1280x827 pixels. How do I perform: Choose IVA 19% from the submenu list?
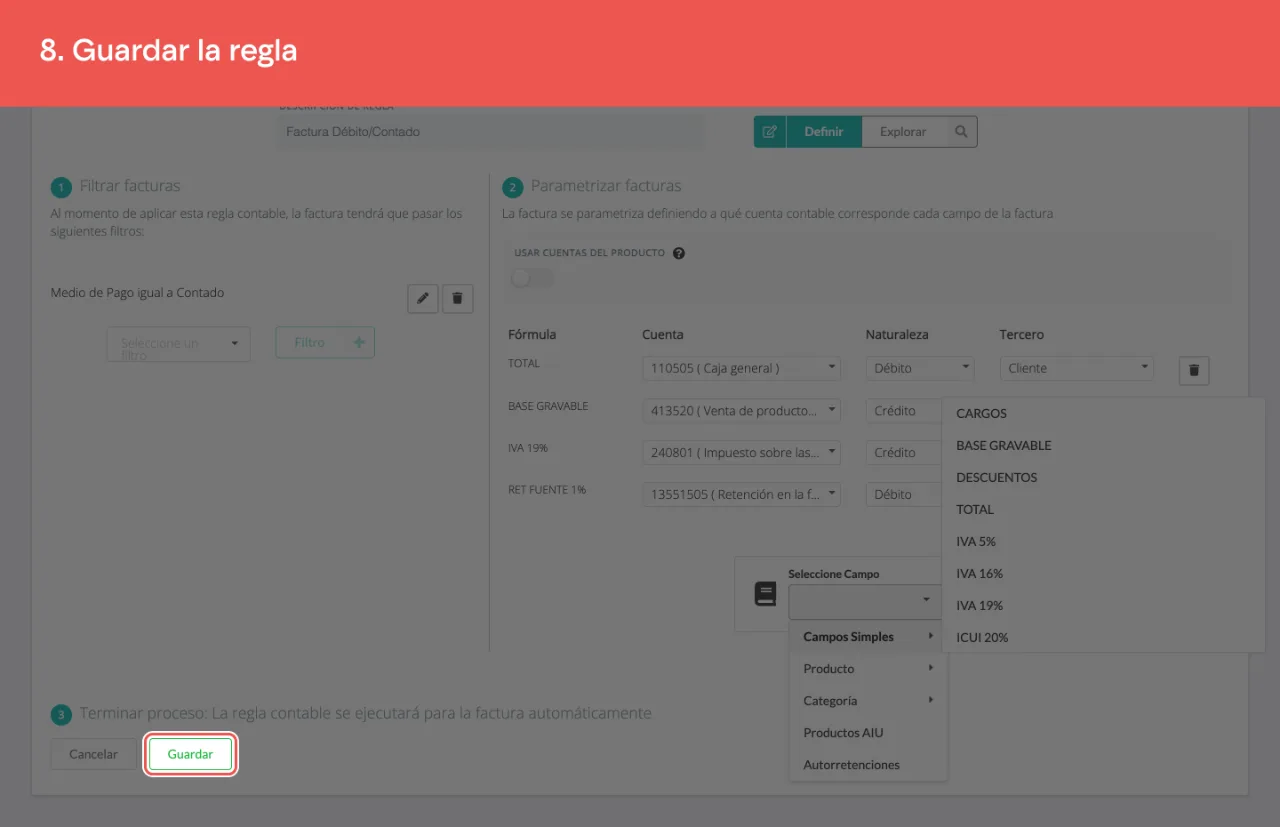pos(1104,605)
